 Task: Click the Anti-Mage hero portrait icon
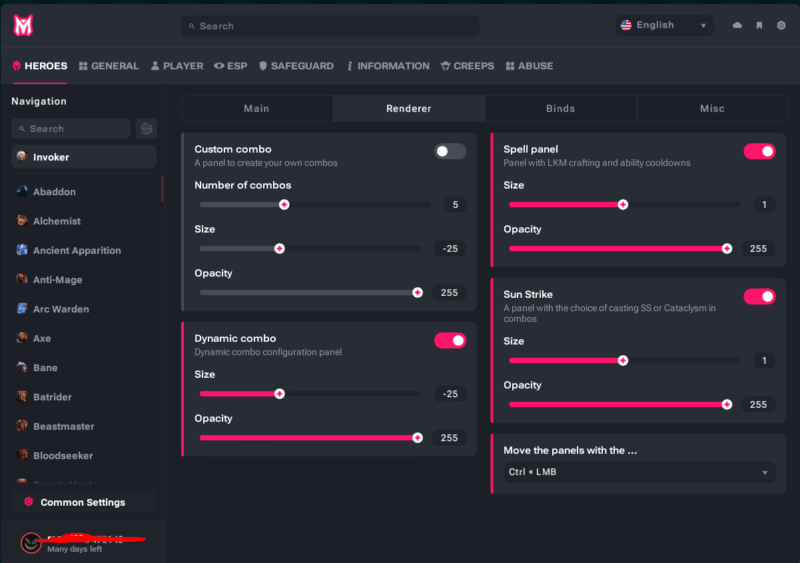click(x=22, y=279)
